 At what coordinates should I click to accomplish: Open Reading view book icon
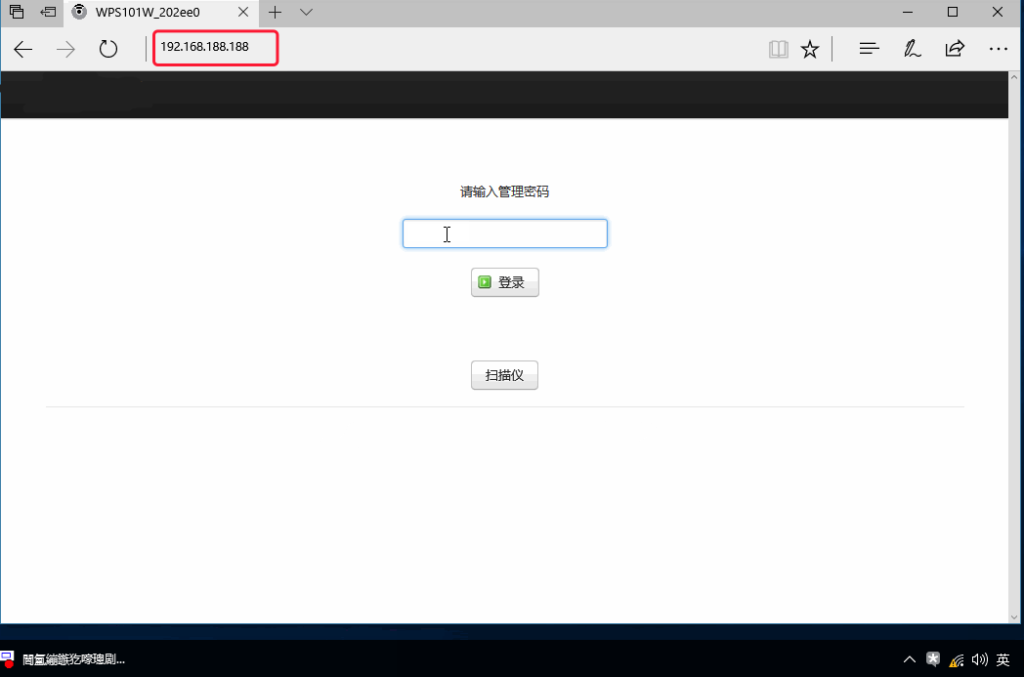click(778, 49)
